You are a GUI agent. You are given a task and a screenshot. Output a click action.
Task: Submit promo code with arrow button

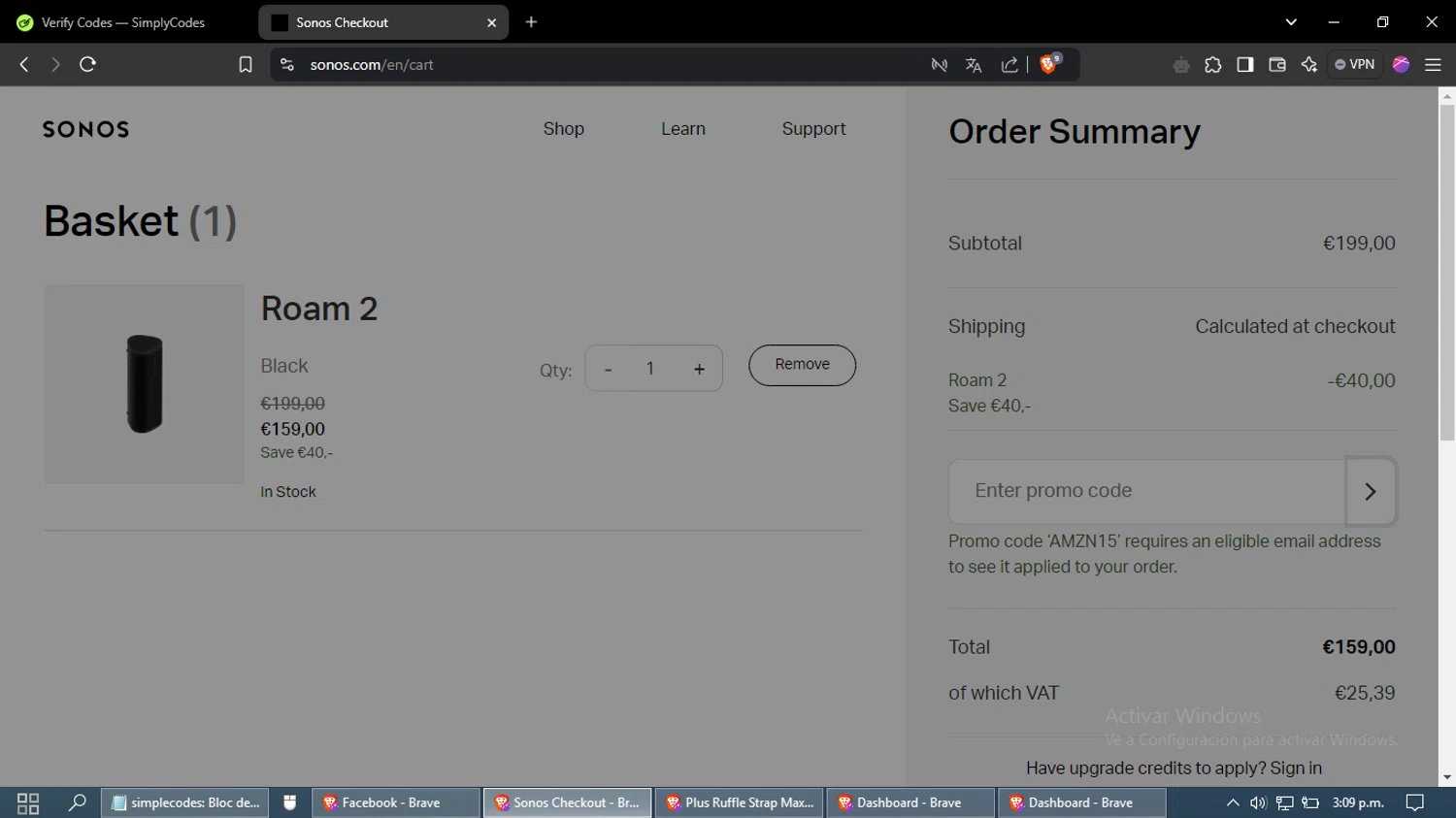pyautogui.click(x=1371, y=492)
